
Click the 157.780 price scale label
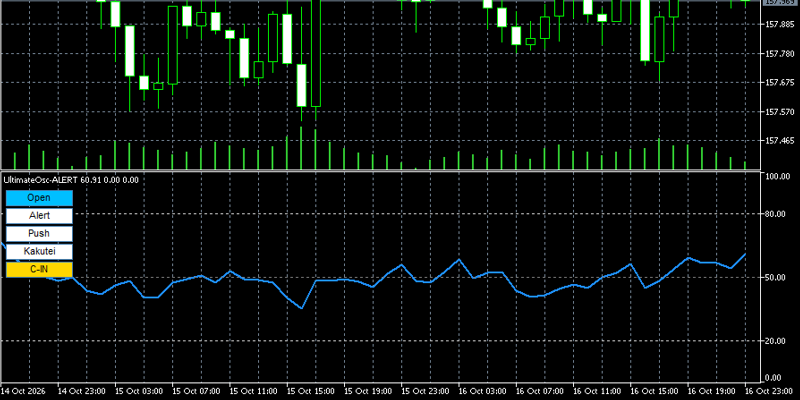(x=778, y=54)
